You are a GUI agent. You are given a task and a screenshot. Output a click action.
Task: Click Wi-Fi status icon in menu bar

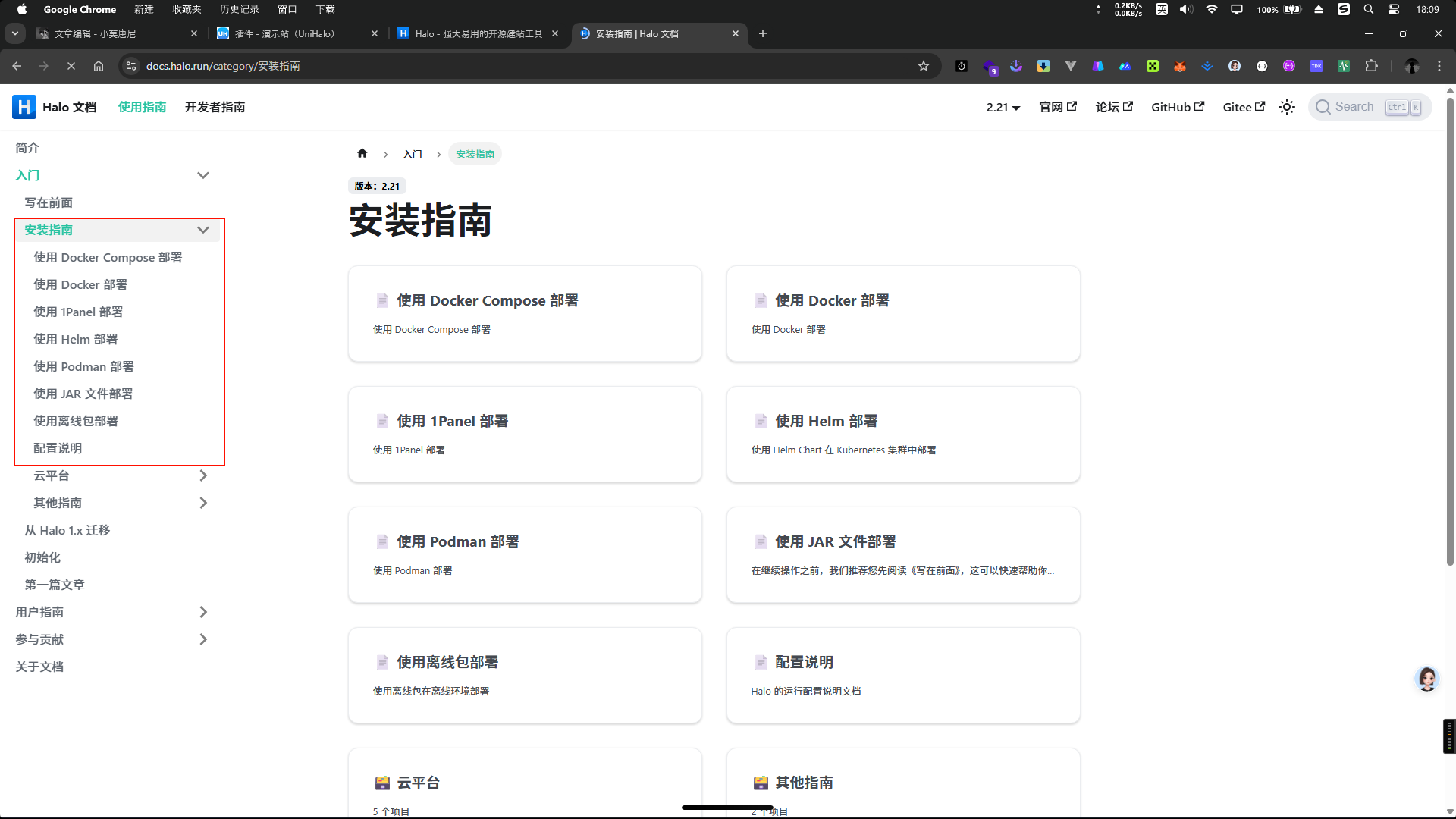pos(1212,9)
